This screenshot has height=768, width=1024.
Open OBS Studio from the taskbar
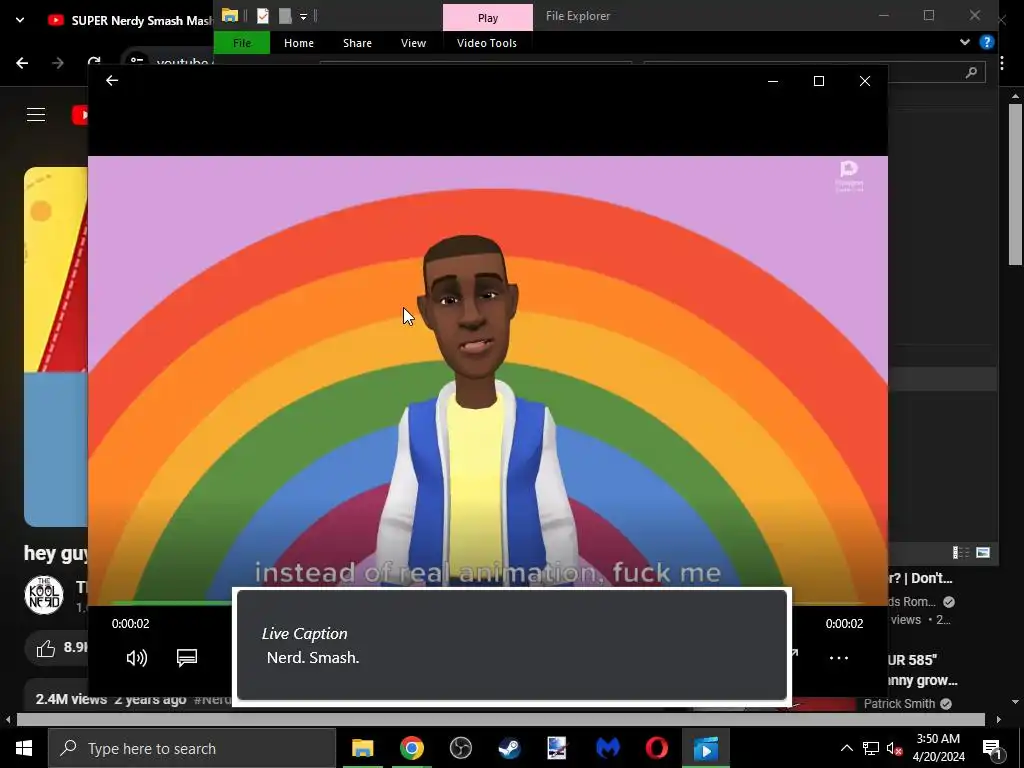pos(460,748)
